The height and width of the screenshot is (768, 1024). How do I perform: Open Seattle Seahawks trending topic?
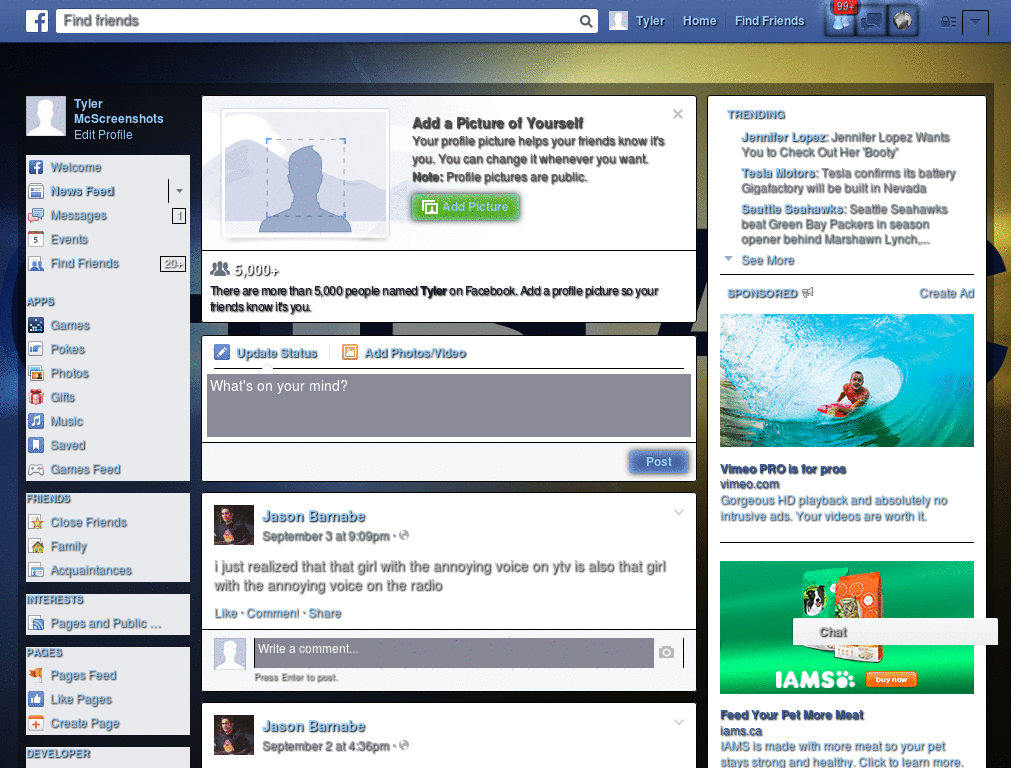793,210
